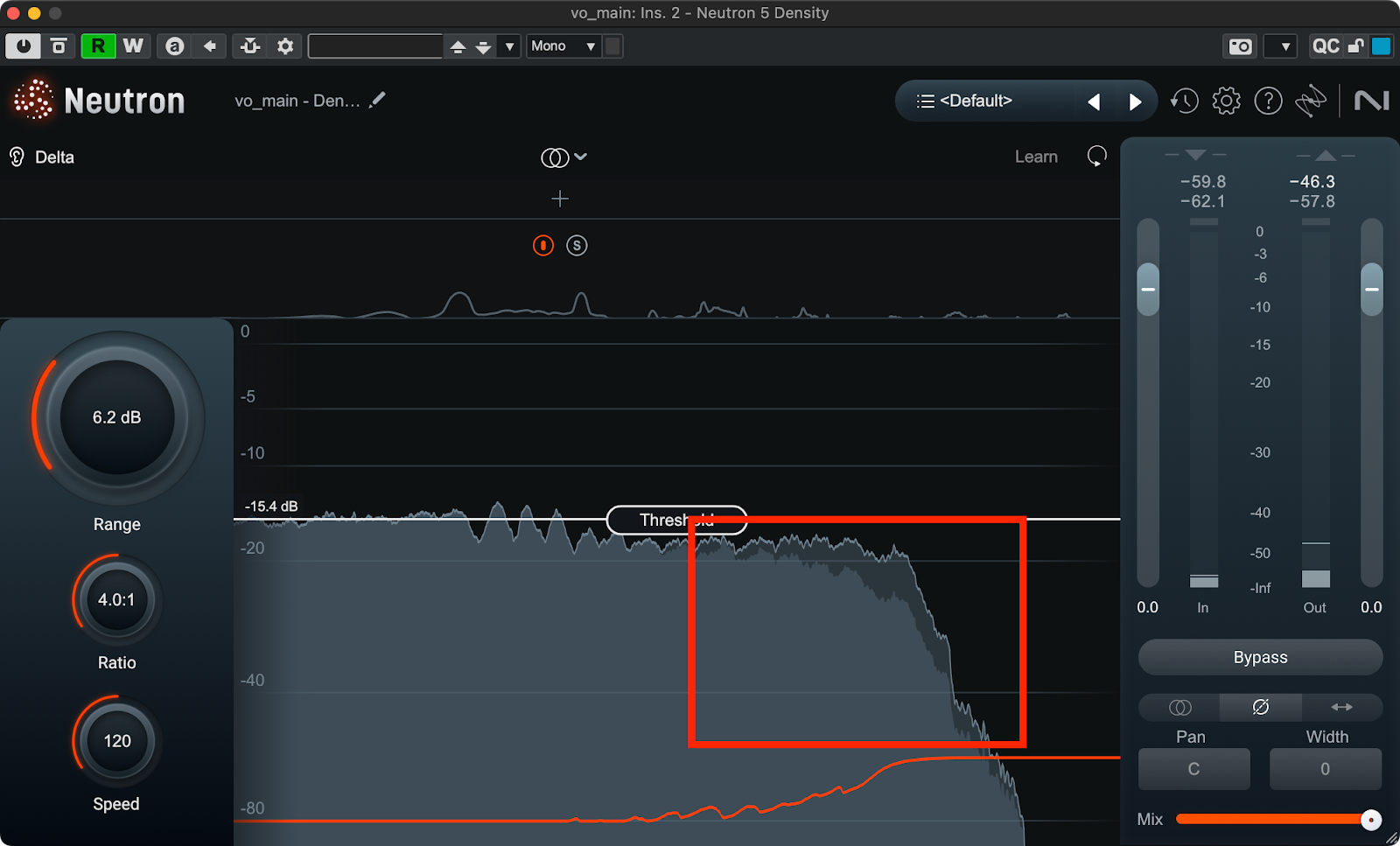This screenshot has width=1400, height=846.
Task: Open Neutron settings gear icon
Action: (1226, 101)
